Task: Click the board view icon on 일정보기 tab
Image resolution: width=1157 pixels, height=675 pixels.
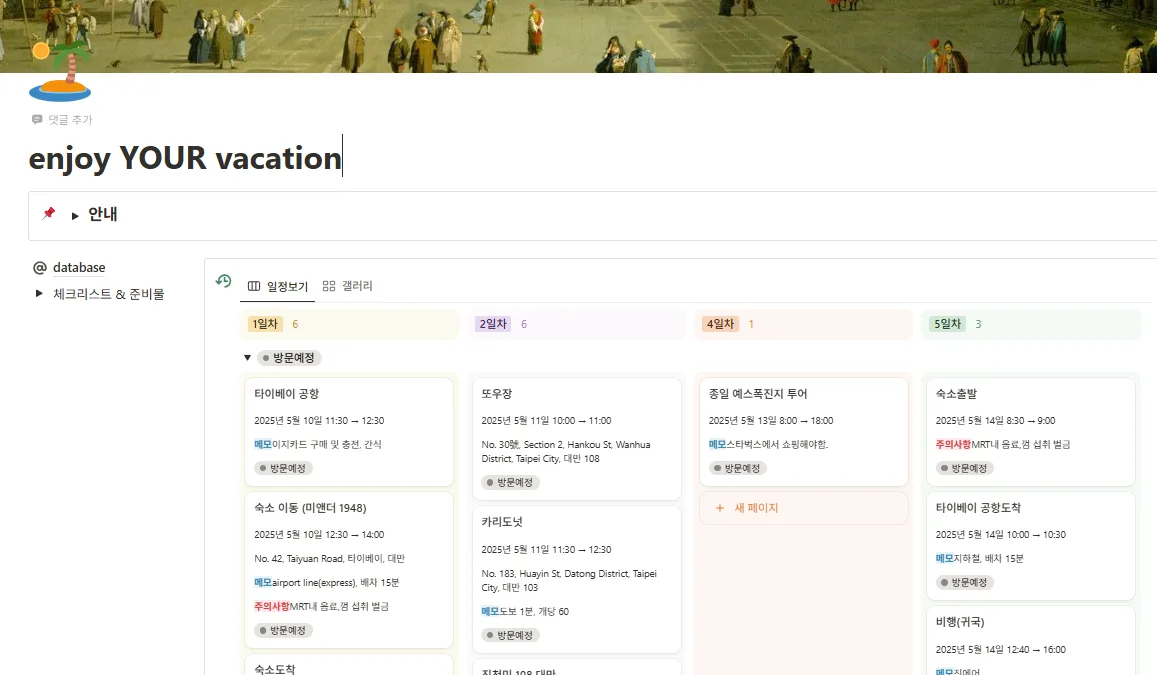Action: [253, 285]
